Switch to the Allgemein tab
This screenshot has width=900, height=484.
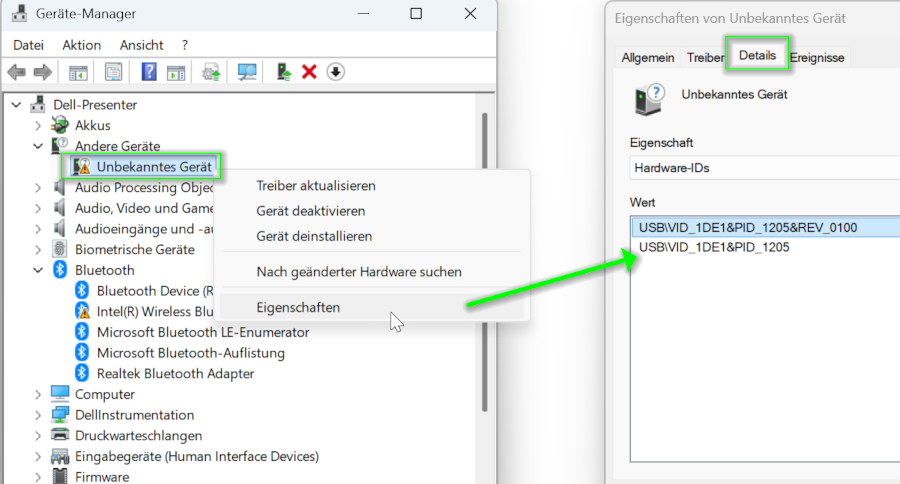click(x=647, y=57)
